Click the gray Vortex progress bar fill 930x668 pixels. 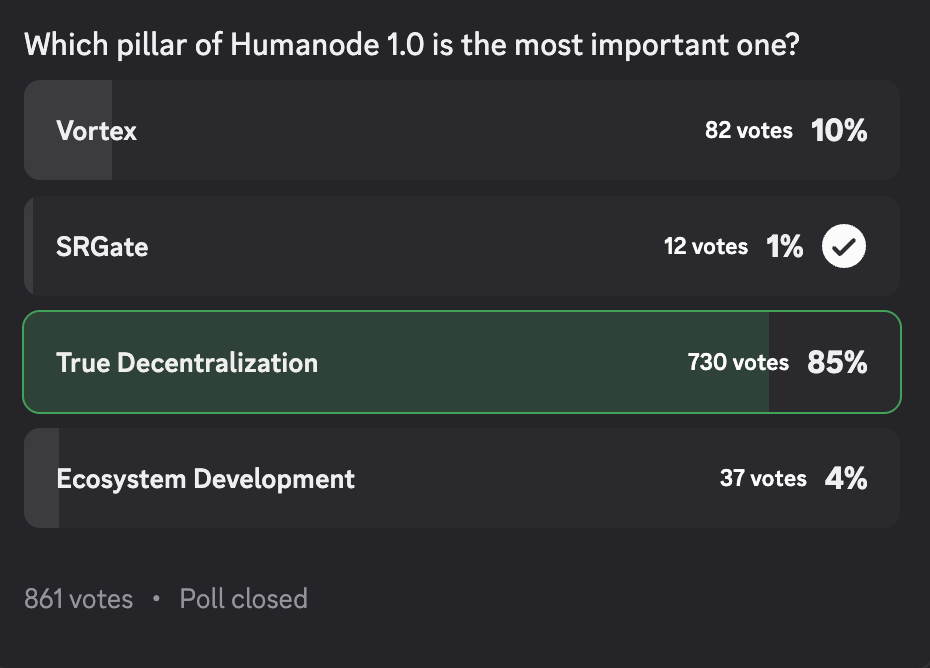(x=68, y=130)
